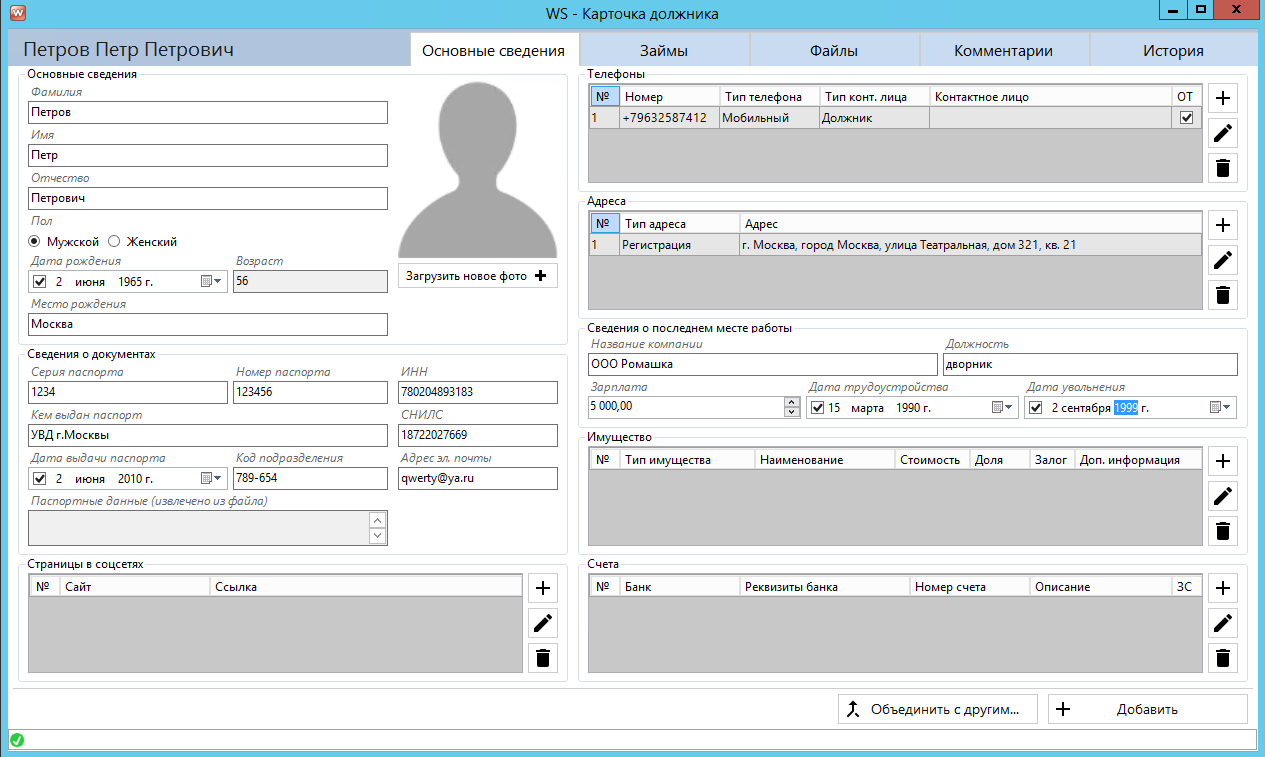Switch to the Займы tab

[x=664, y=51]
